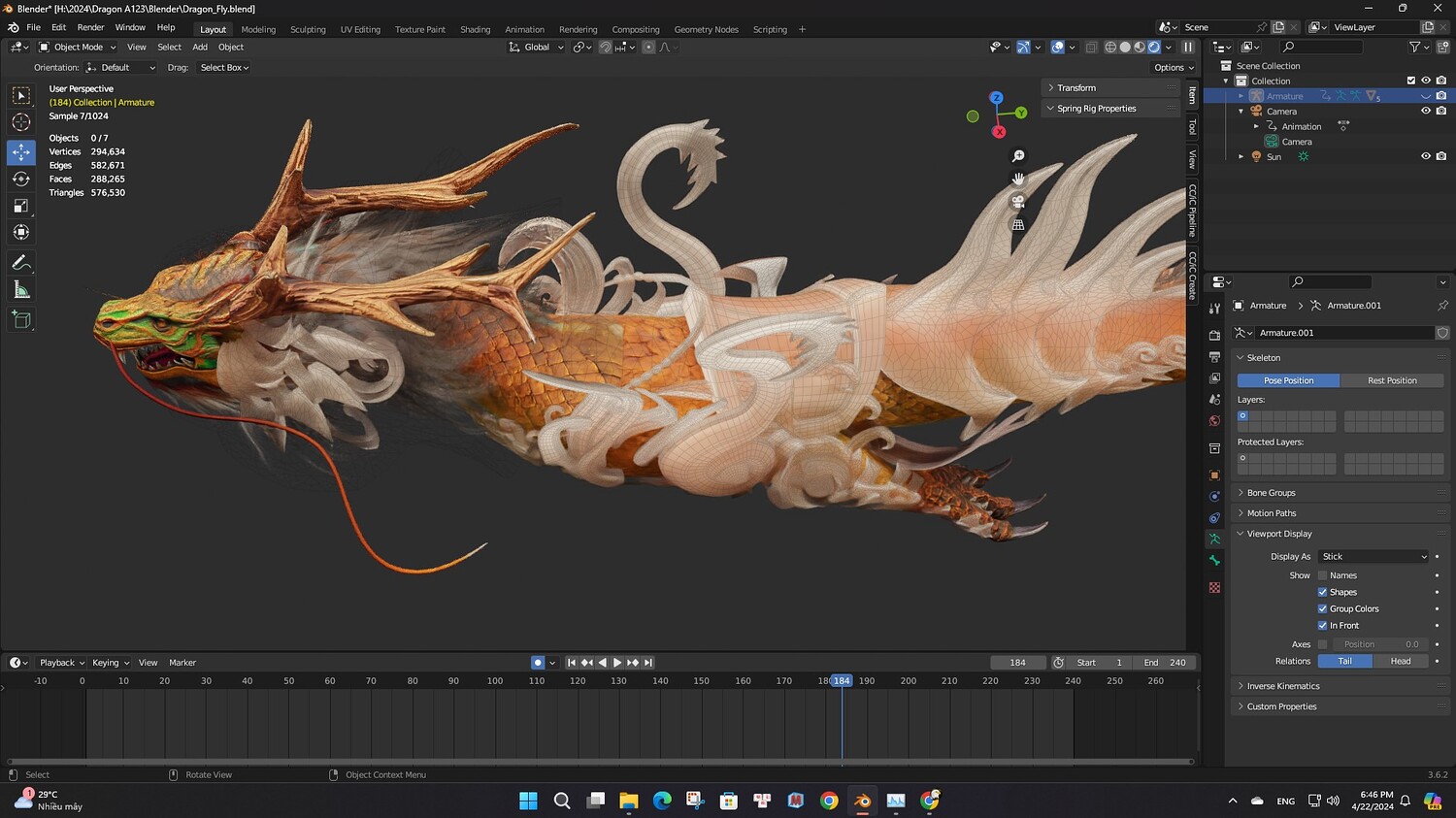The image size is (1456, 818).
Task: Disable the In Front checkbox
Action: (1322, 626)
